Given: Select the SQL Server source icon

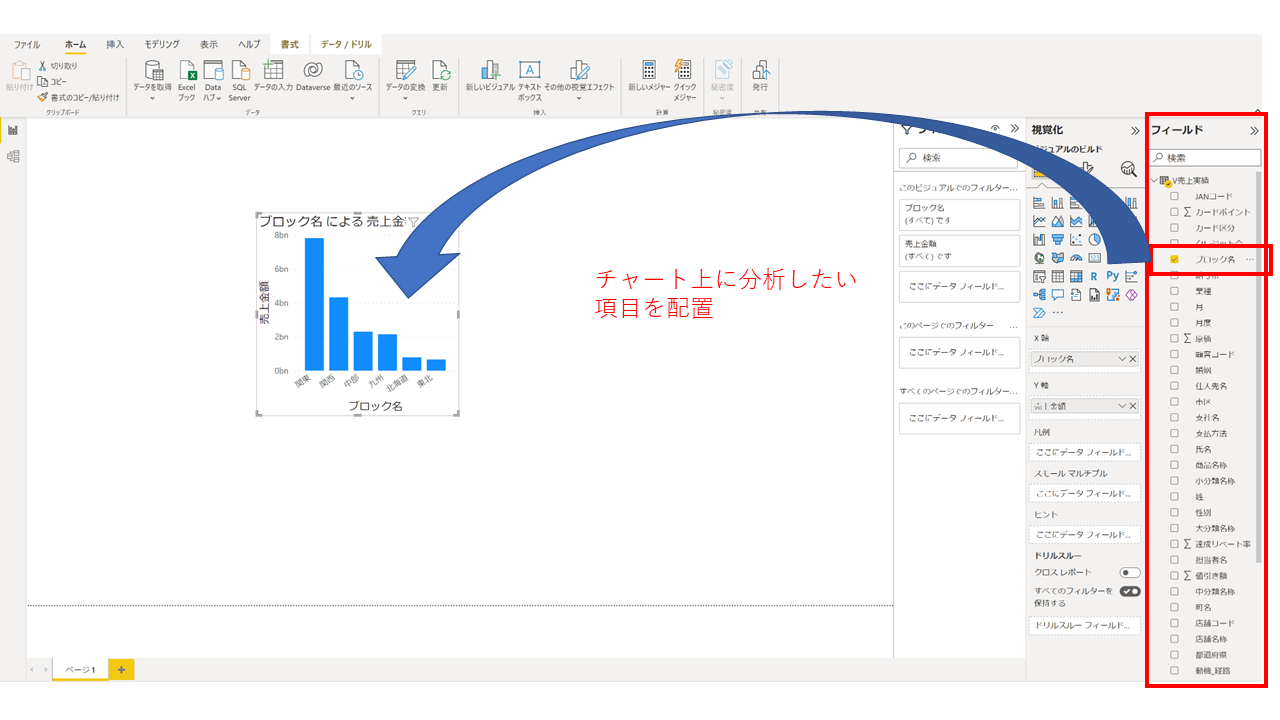Looking at the screenshot, I should click(240, 70).
